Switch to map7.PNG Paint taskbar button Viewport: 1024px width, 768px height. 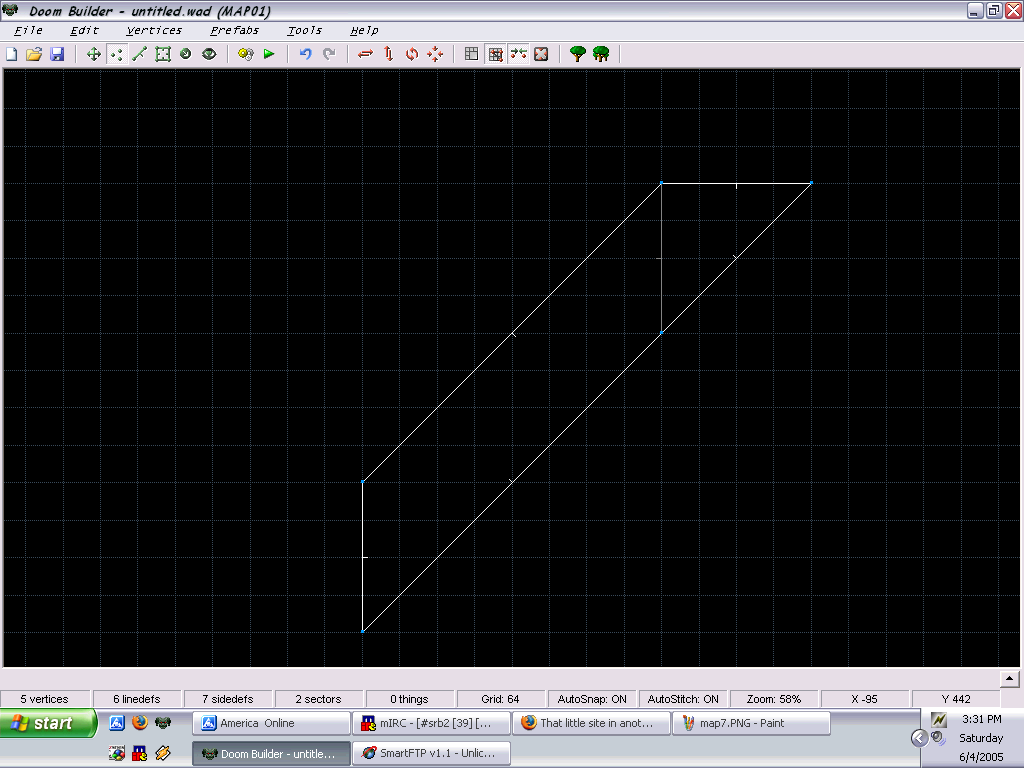[x=752, y=723]
